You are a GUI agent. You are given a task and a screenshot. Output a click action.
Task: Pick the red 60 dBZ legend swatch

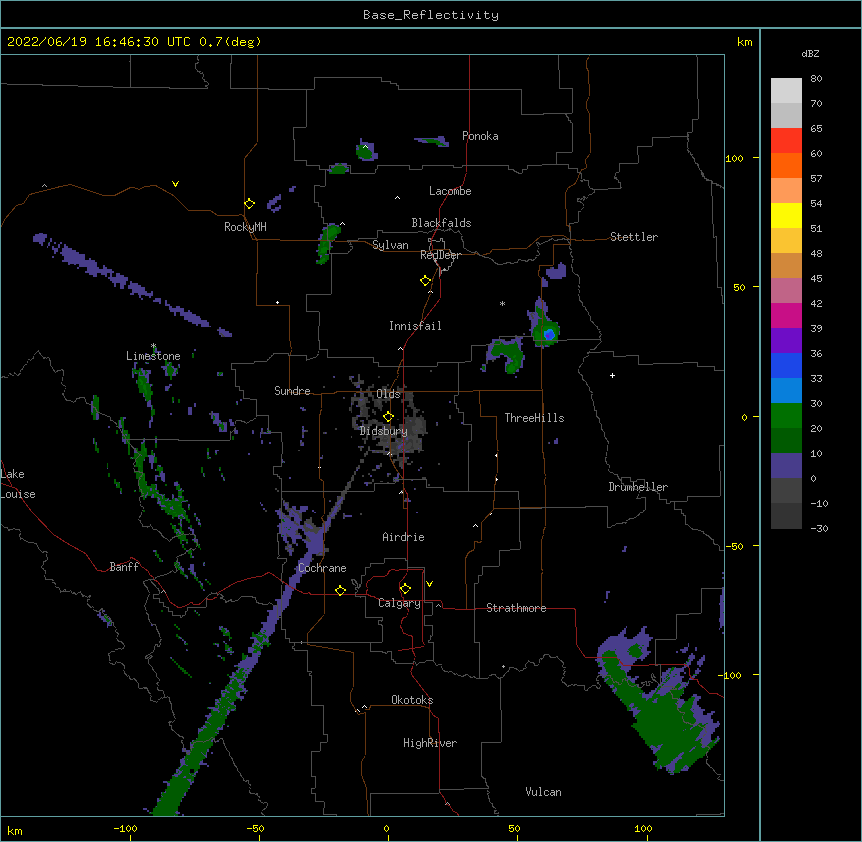point(786,140)
